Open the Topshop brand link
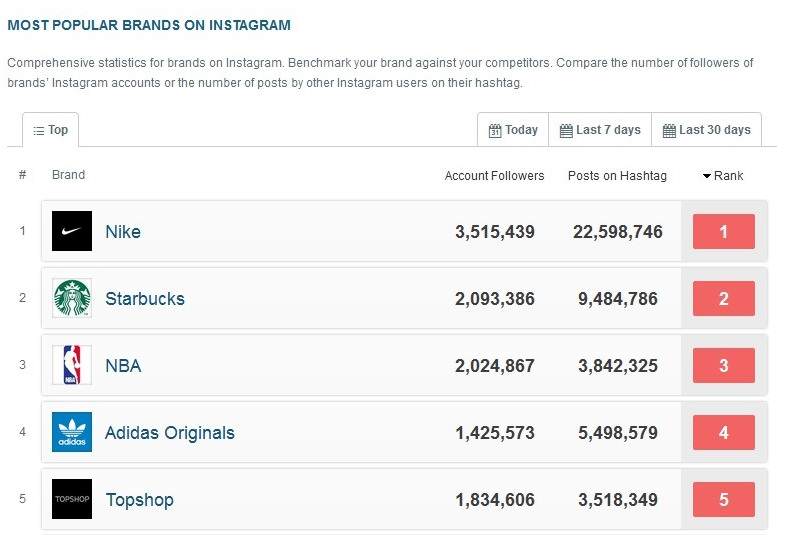The width and height of the screenshot is (787, 535). pos(140,500)
